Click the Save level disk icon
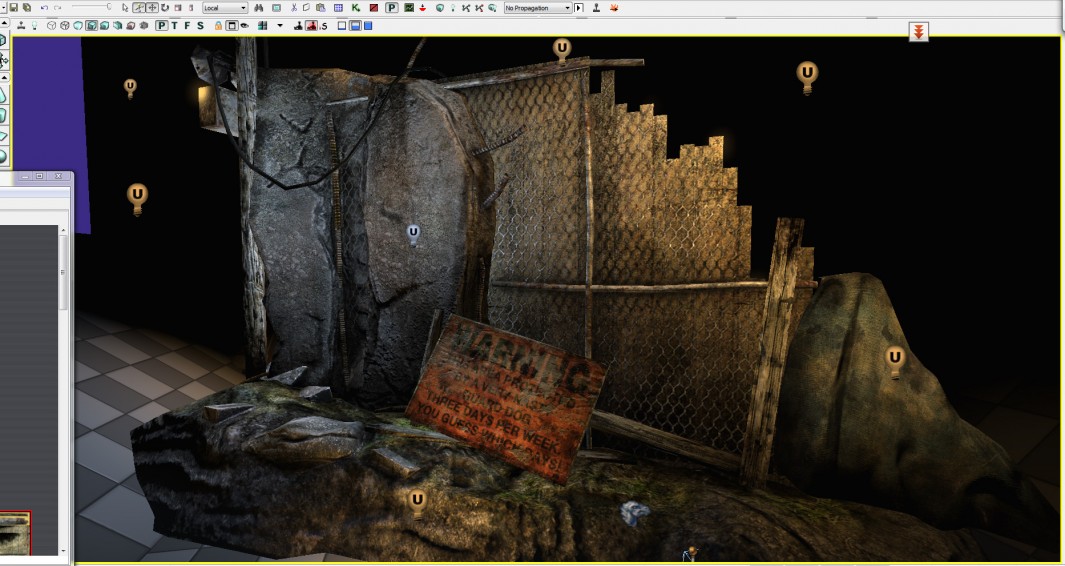This screenshot has height=566, width=1065. (15, 8)
